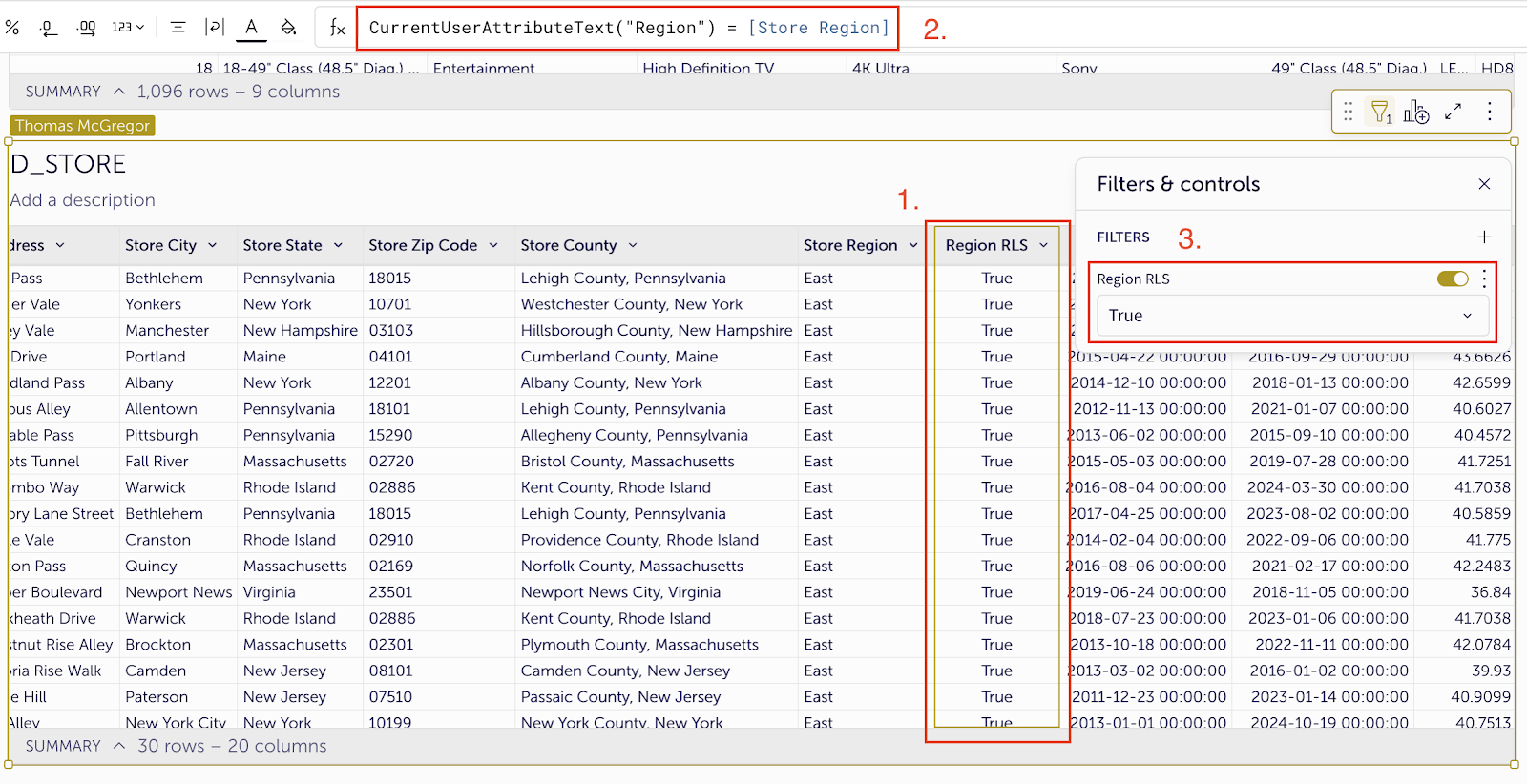Decrease decimal places in toolbar
1527x784 pixels.
pyautogui.click(x=49, y=28)
